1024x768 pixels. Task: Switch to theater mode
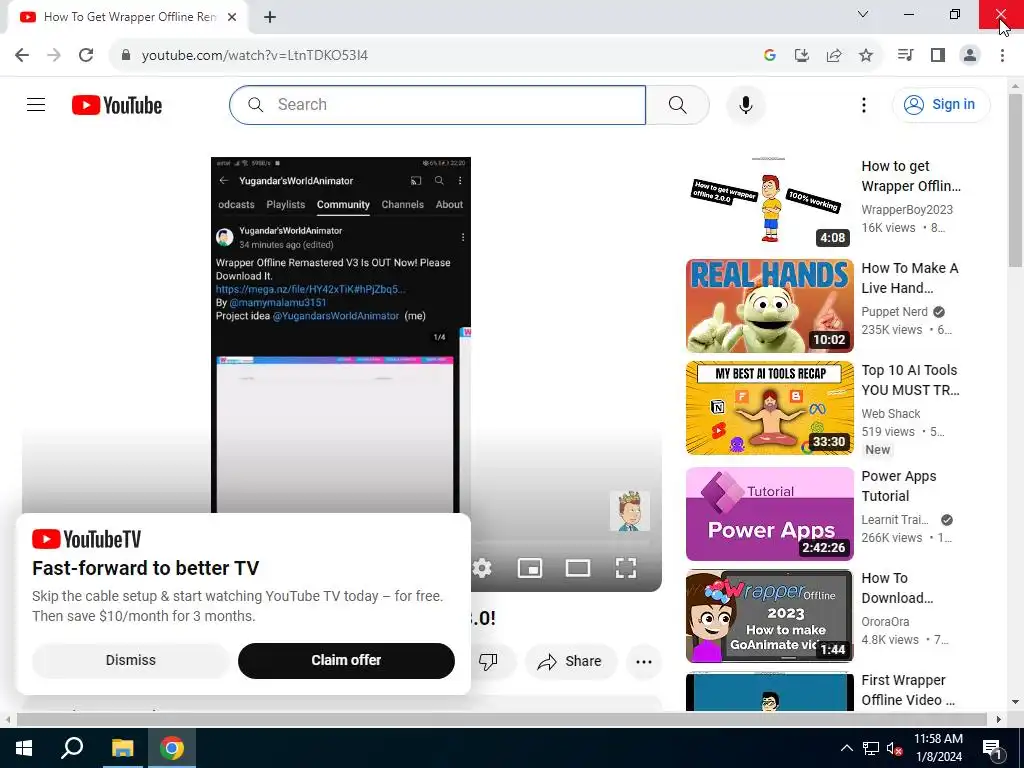click(x=577, y=568)
